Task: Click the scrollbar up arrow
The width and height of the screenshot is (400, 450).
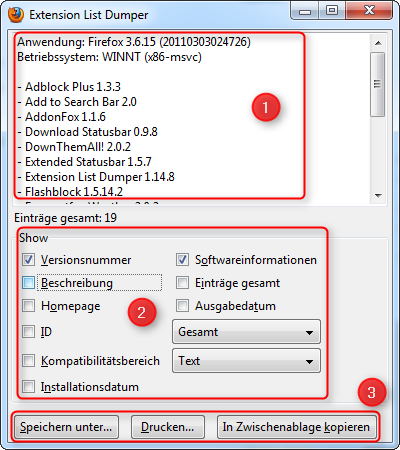Action: coord(378,43)
